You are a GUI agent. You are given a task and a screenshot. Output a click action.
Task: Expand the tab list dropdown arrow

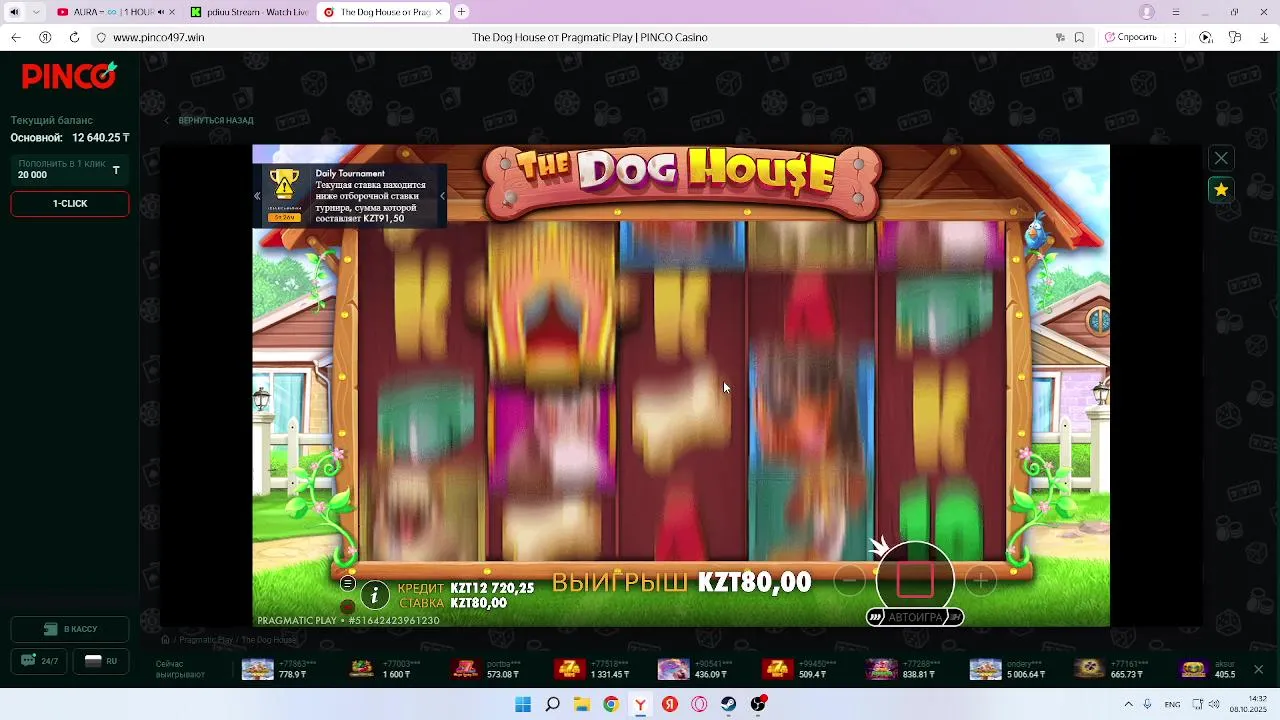click(x=36, y=12)
